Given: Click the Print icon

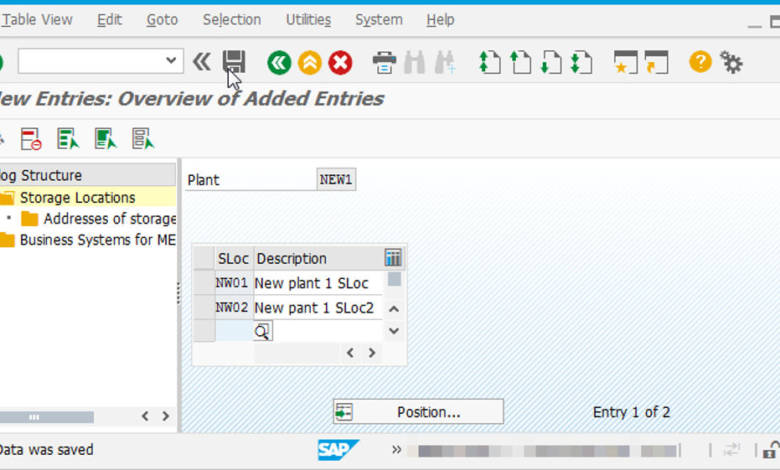Looking at the screenshot, I should tap(384, 63).
